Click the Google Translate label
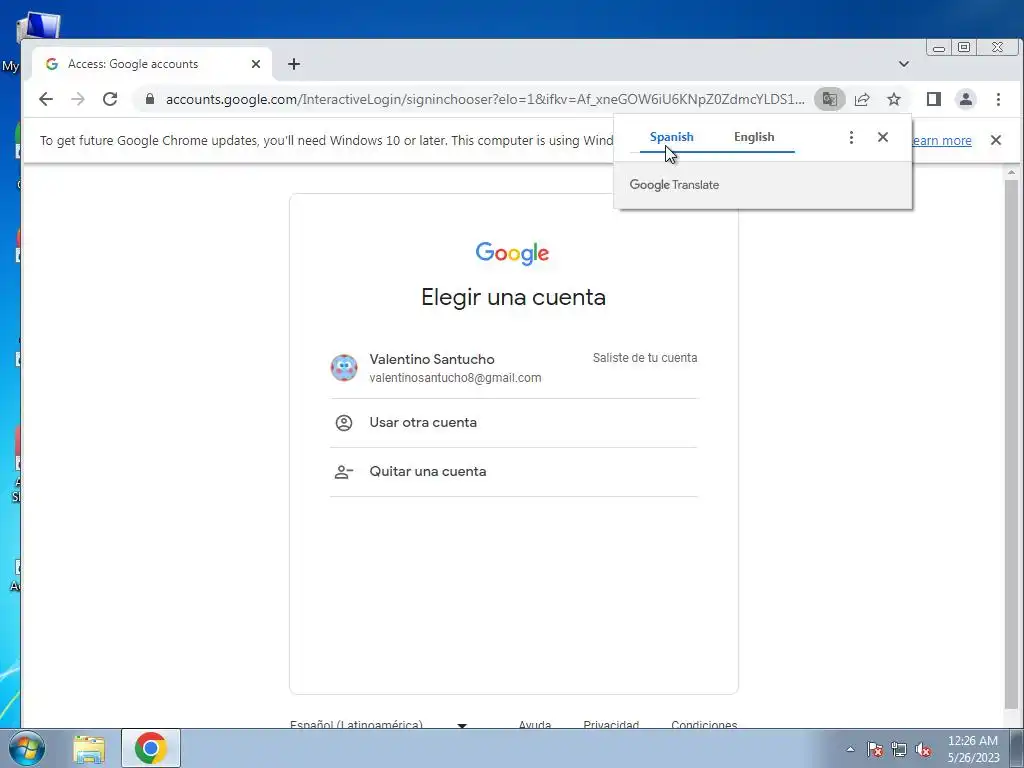This screenshot has width=1024, height=768. coord(674,185)
